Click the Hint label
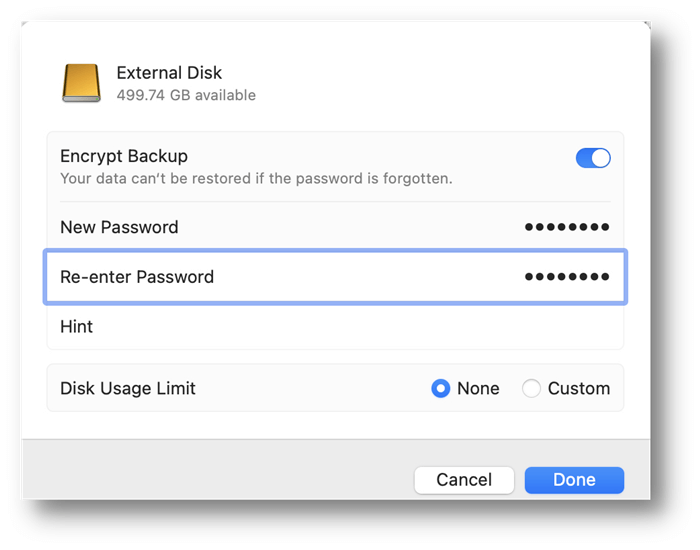The width and height of the screenshot is (700, 550). click(x=76, y=327)
